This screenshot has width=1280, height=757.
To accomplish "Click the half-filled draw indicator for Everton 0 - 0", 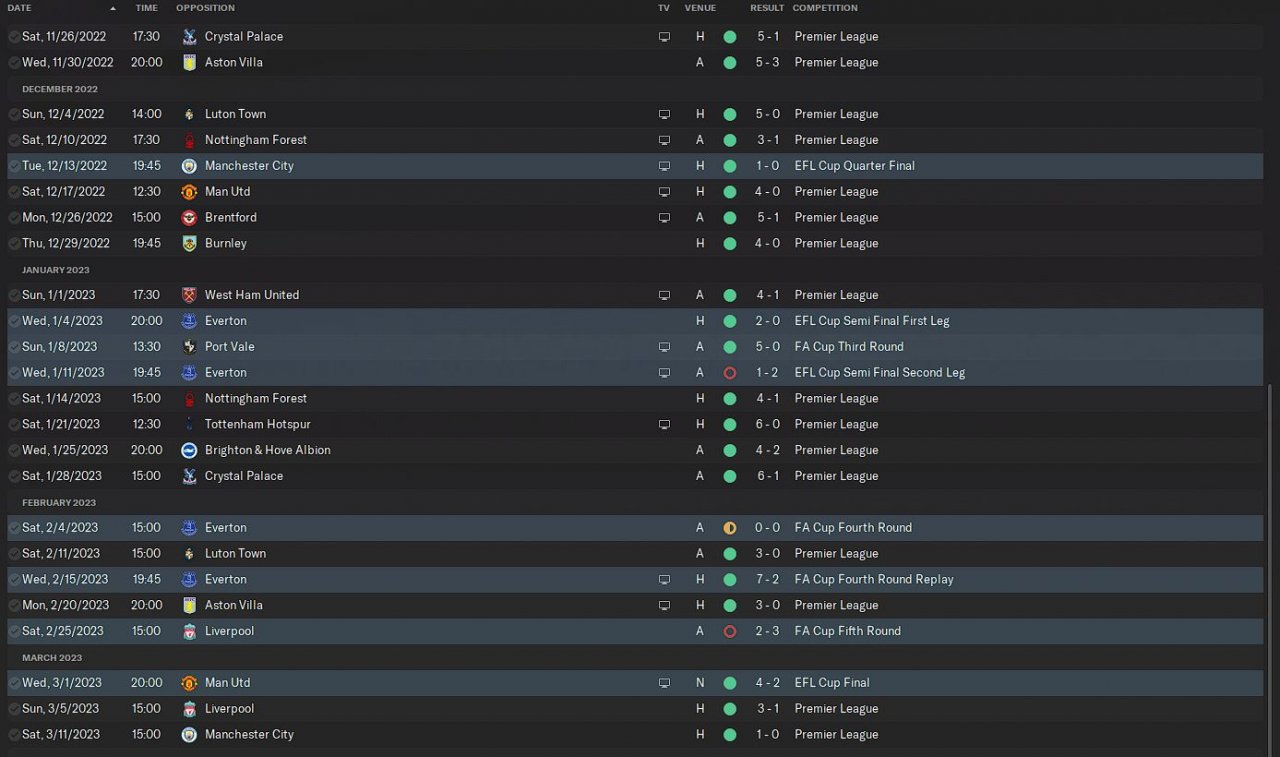I will point(729,528).
